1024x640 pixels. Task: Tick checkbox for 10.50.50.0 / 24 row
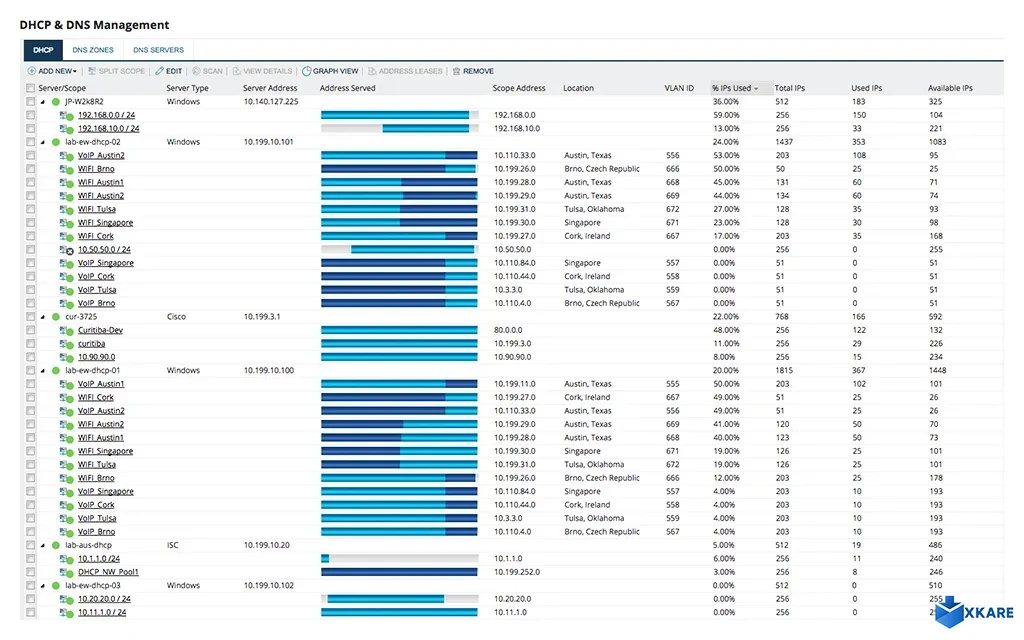click(x=30, y=249)
